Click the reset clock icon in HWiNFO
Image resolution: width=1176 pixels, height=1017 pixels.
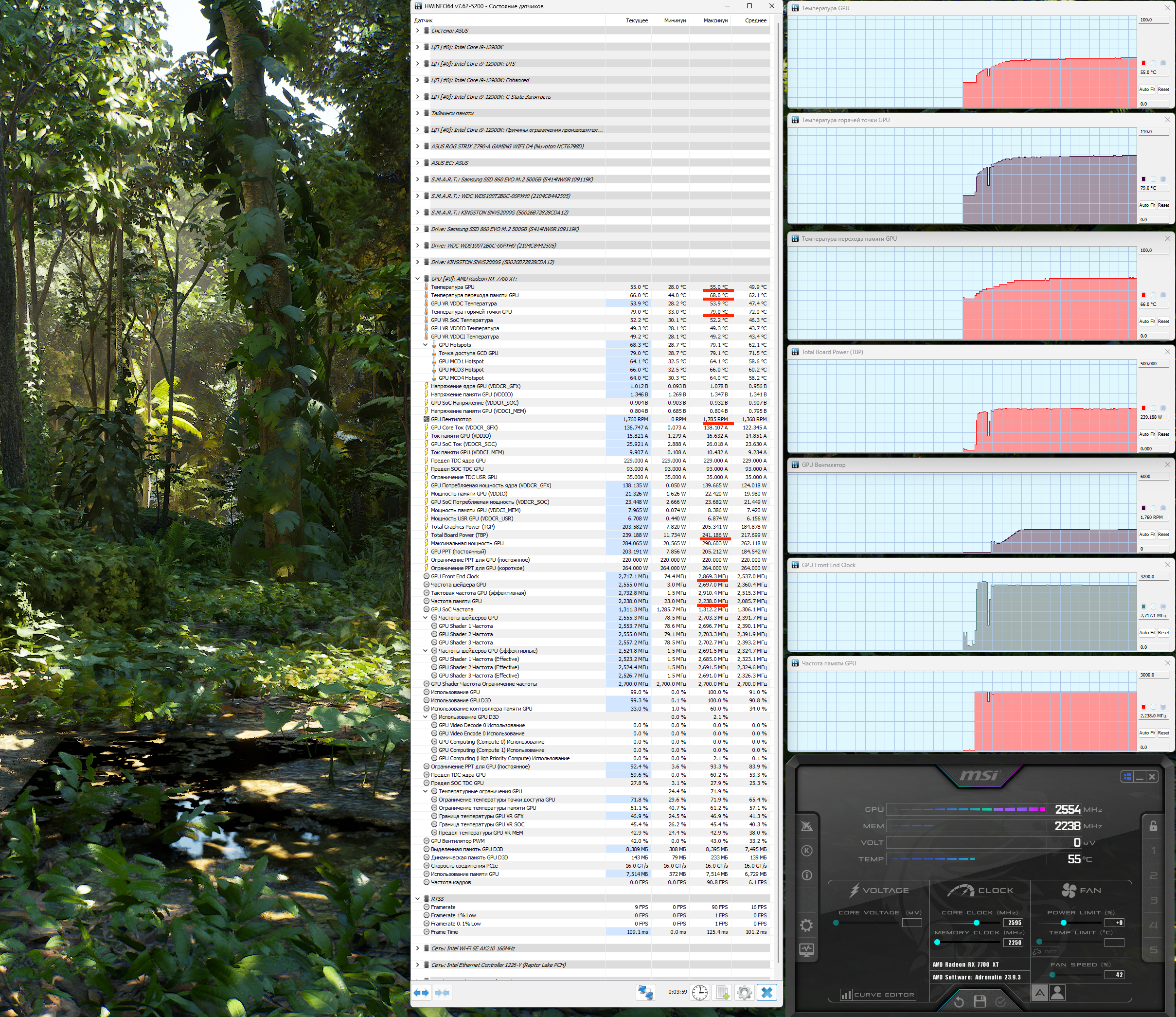700,993
